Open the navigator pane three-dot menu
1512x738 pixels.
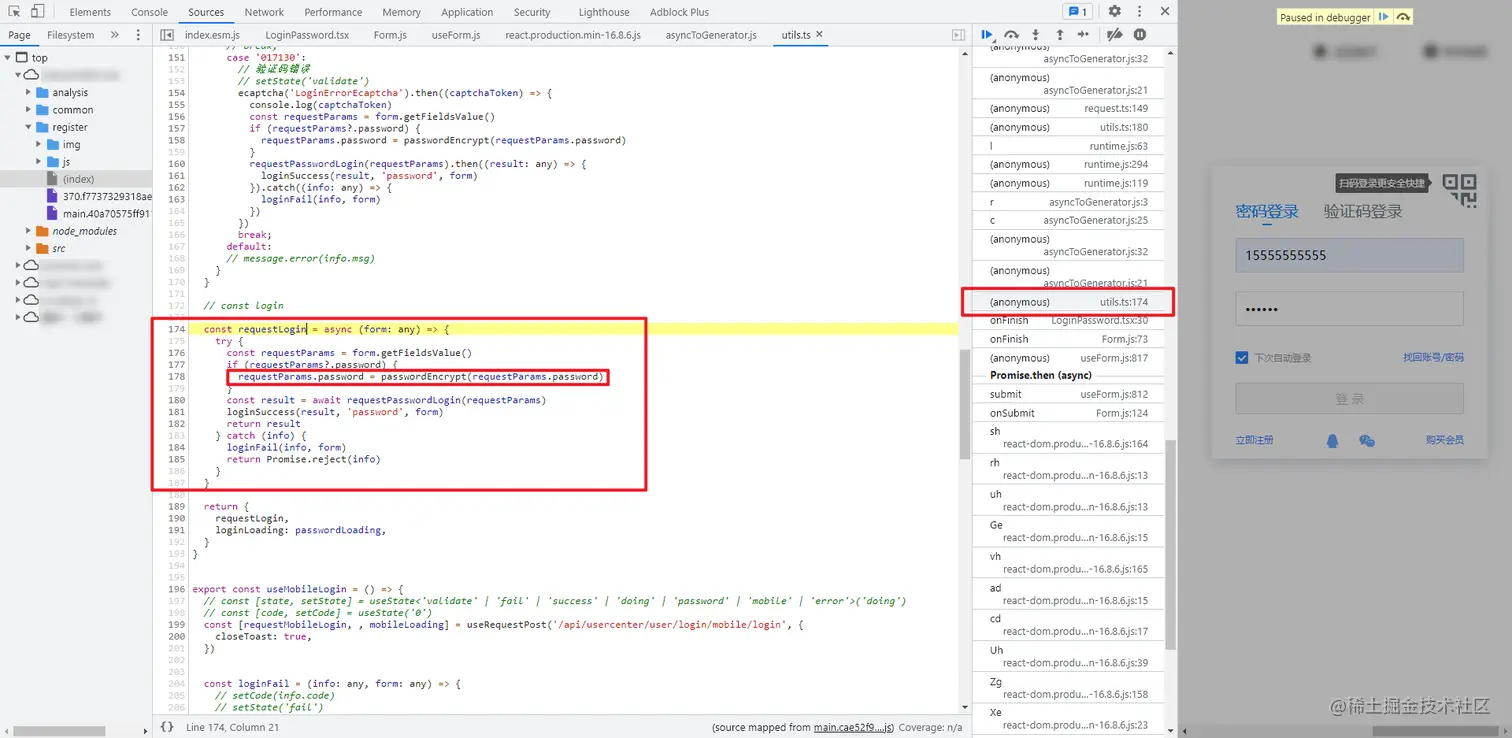139,35
